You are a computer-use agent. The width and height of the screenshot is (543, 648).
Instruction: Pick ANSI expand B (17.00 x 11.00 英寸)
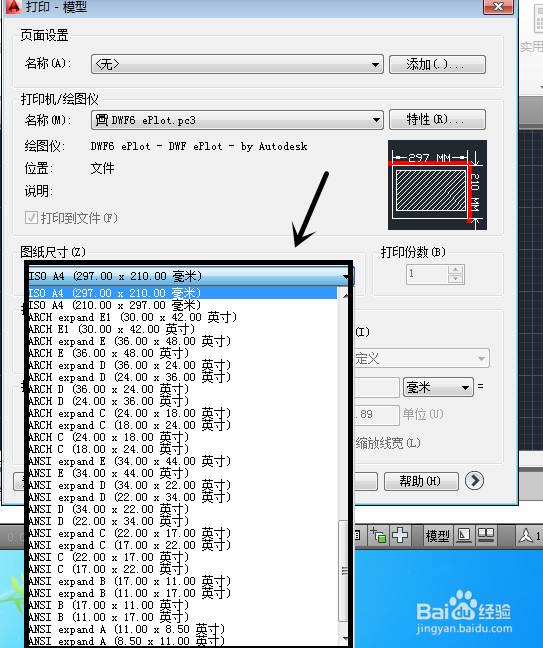tap(183, 581)
